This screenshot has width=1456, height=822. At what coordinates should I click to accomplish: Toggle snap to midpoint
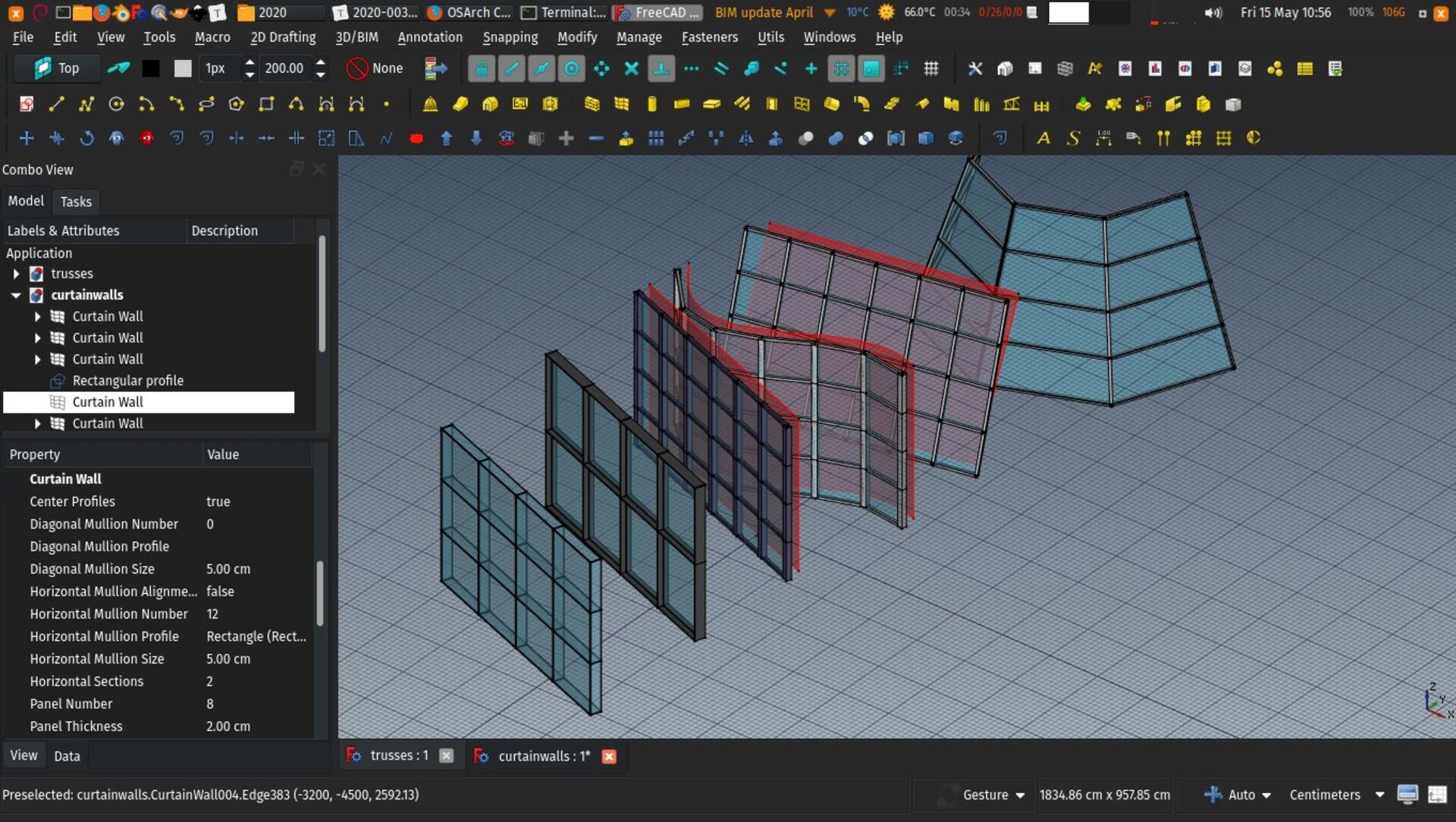[x=541, y=68]
